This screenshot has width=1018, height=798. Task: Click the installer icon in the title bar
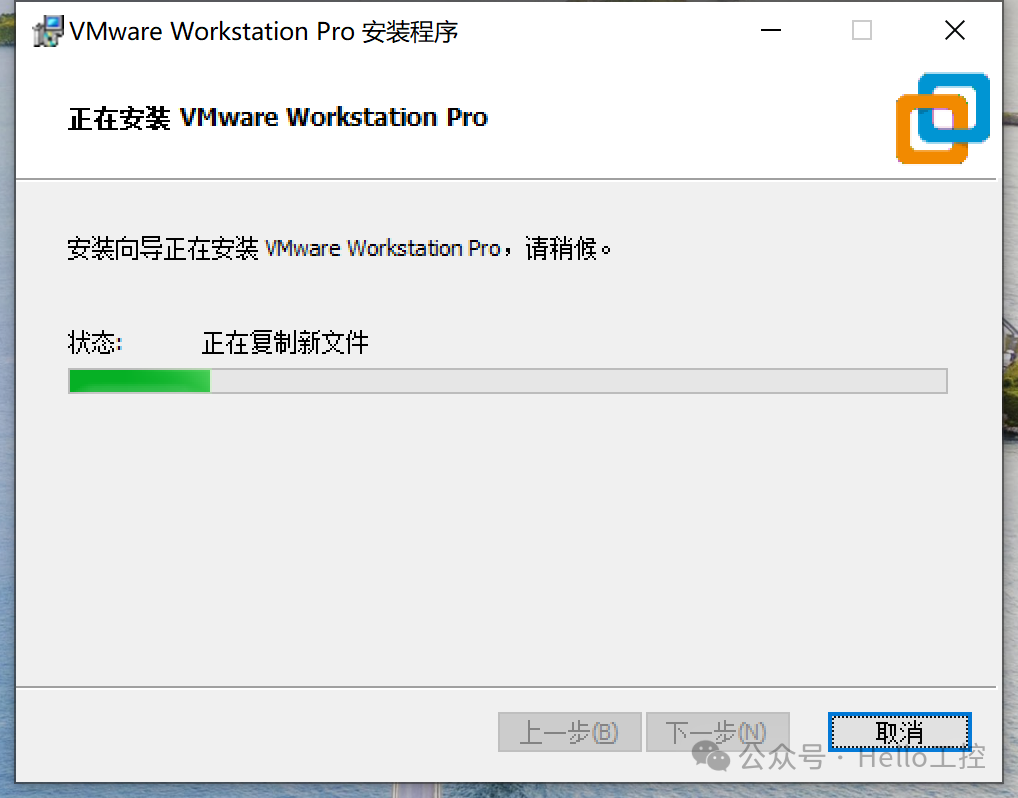(48, 31)
